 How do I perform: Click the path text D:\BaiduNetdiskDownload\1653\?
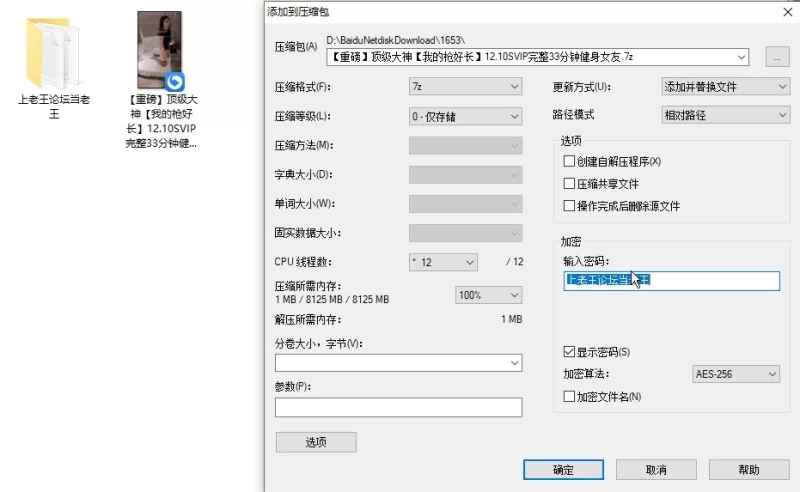(395, 40)
